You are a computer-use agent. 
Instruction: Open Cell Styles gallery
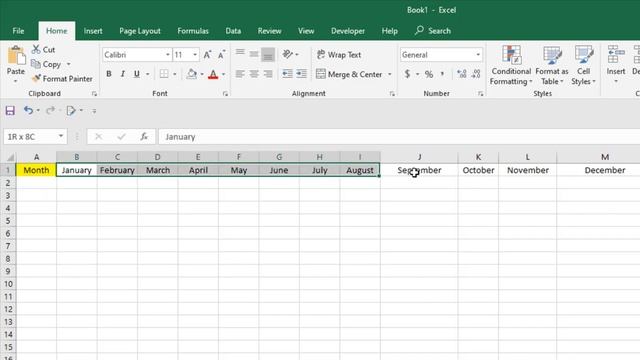click(x=583, y=65)
